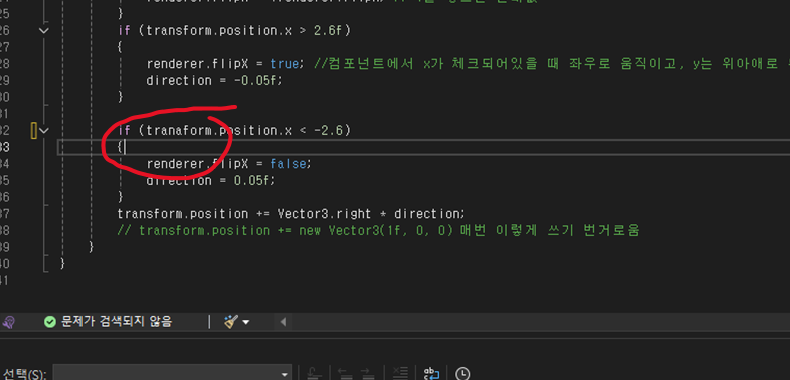Click the green no-issues check mark
Viewport: 790px width, 380px height.
[x=49, y=322]
